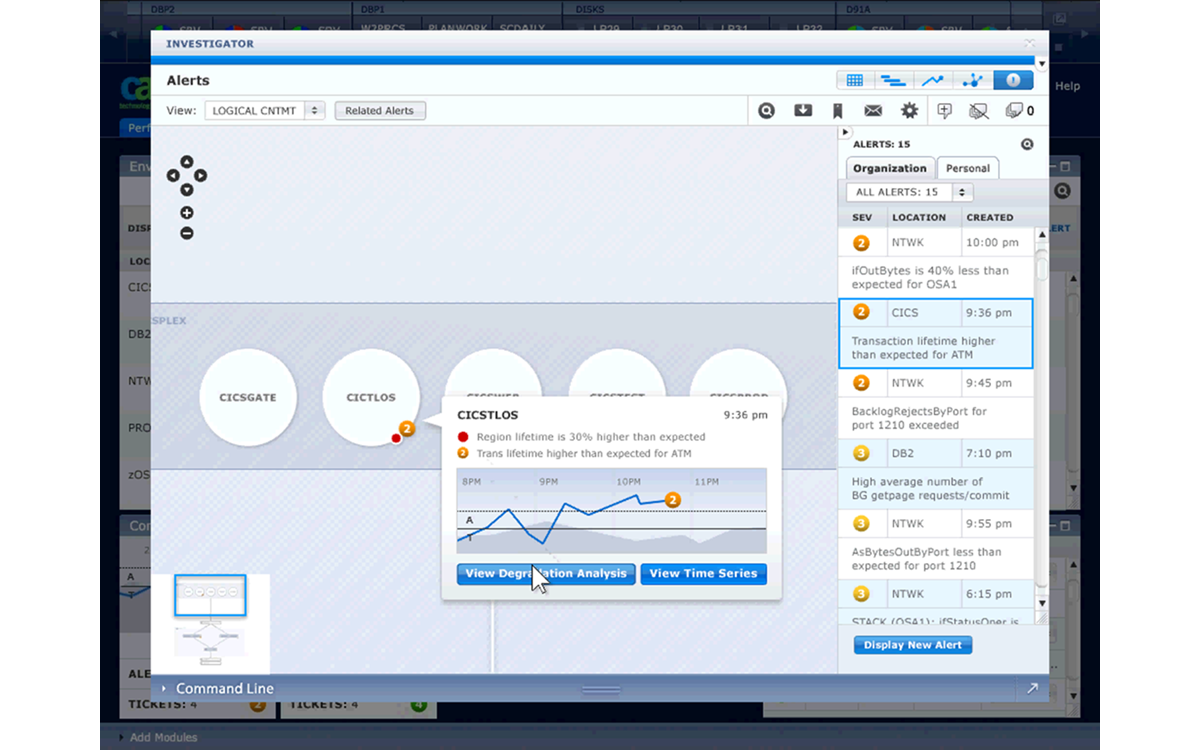The height and width of the screenshot is (750, 1200).
Task: Zoom out with the minus icon
Action: 187,233
